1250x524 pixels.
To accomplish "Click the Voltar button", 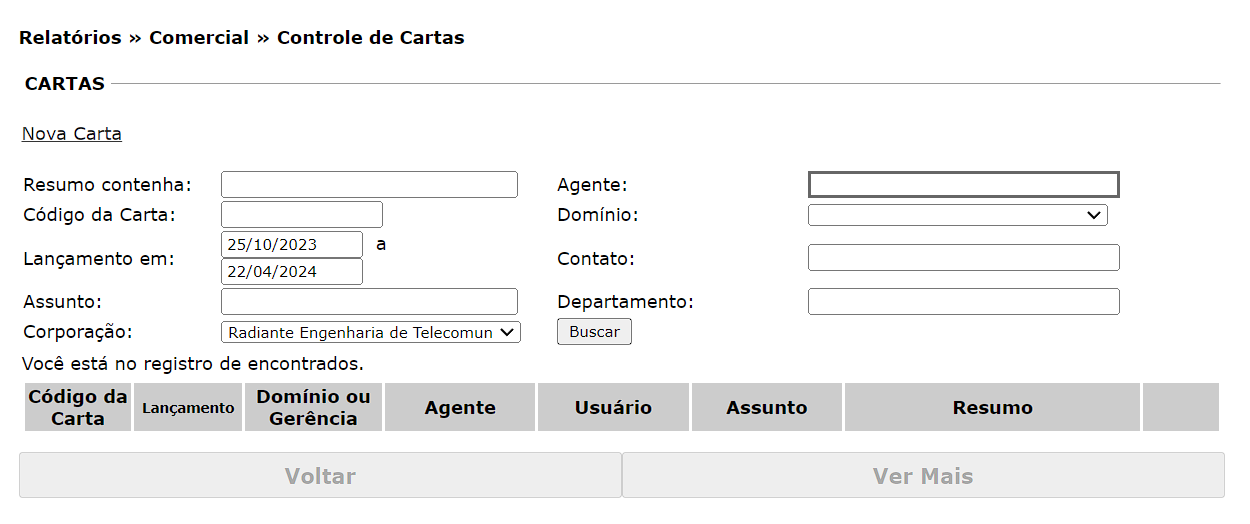I will coord(320,476).
